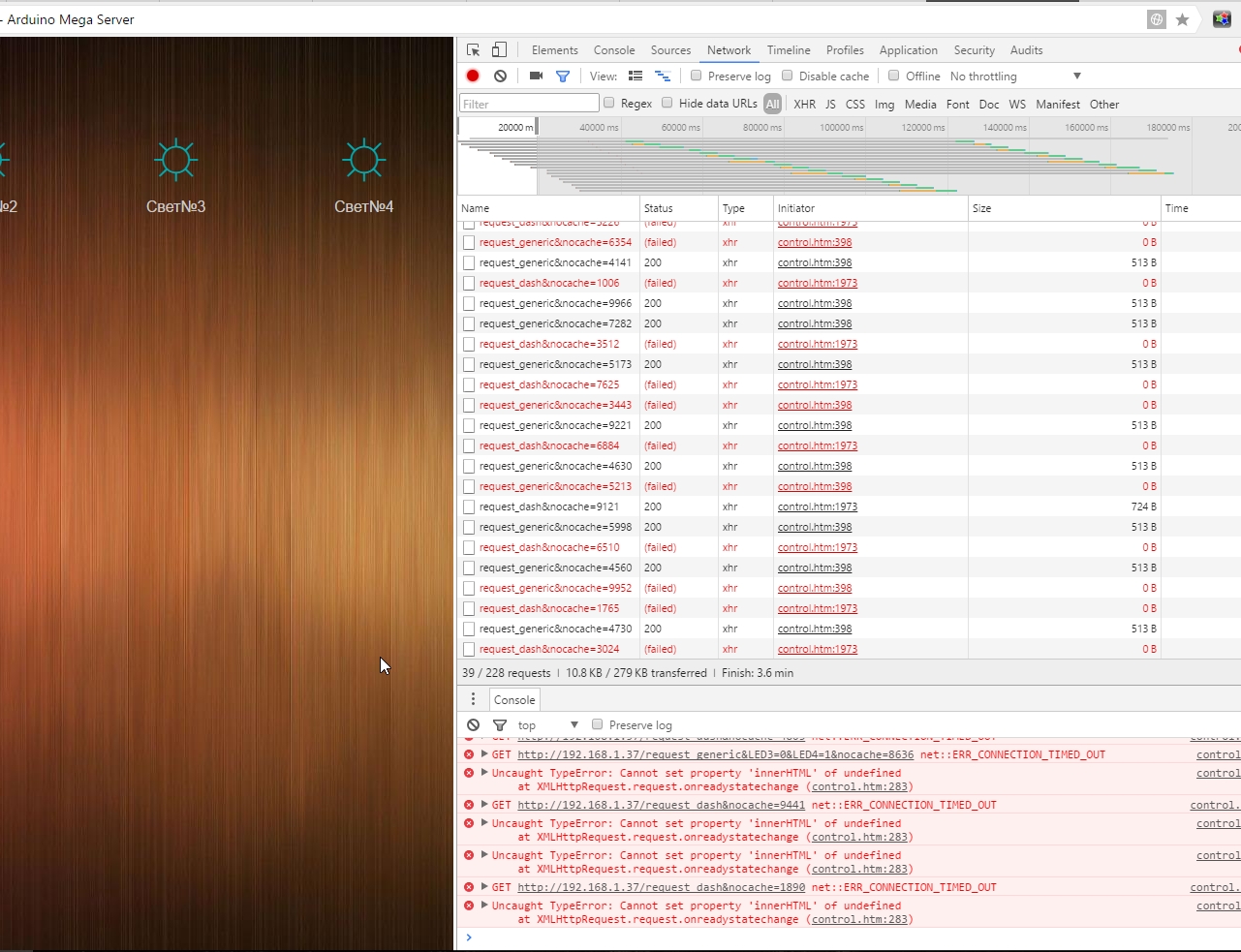
Task: Bookmark this page with the star icon
Action: (1182, 19)
